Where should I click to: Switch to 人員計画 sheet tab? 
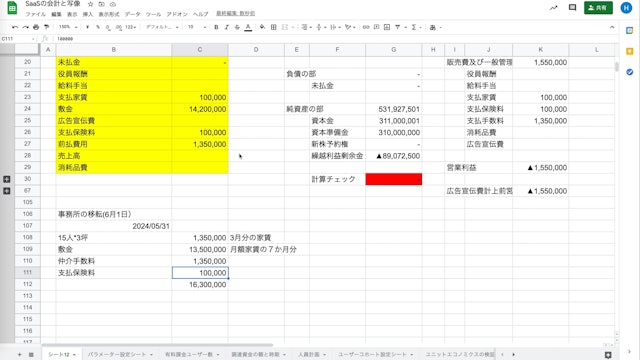click(x=309, y=354)
